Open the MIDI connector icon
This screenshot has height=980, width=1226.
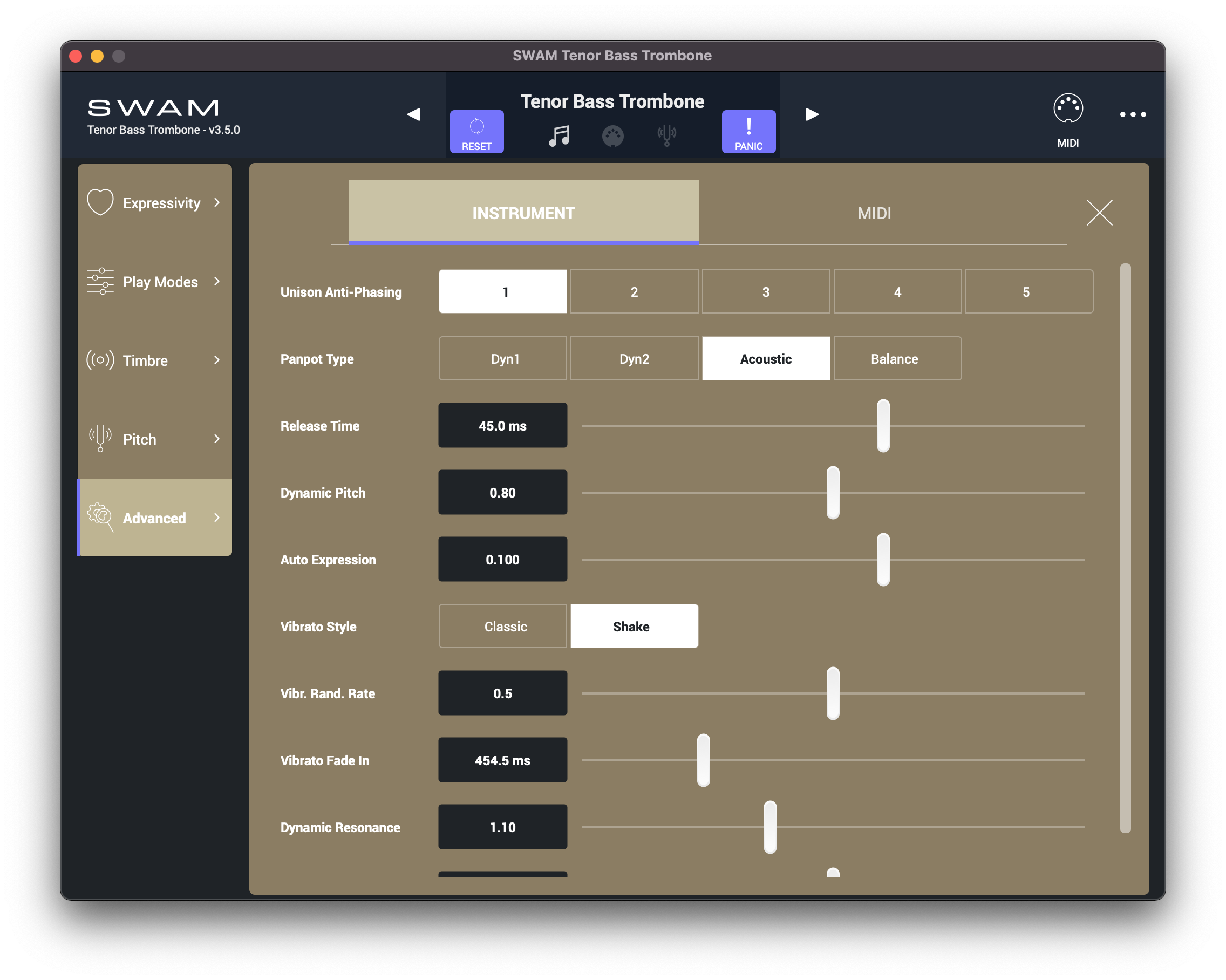[x=1068, y=108]
